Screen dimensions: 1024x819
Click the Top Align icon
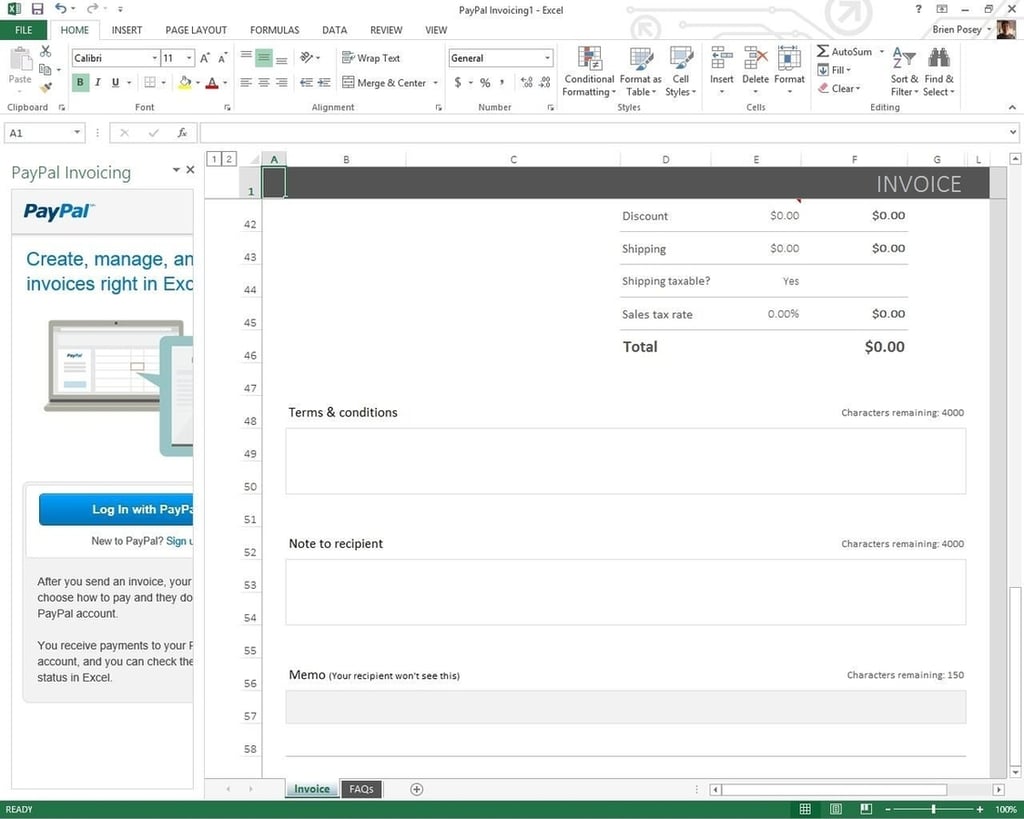point(246,57)
